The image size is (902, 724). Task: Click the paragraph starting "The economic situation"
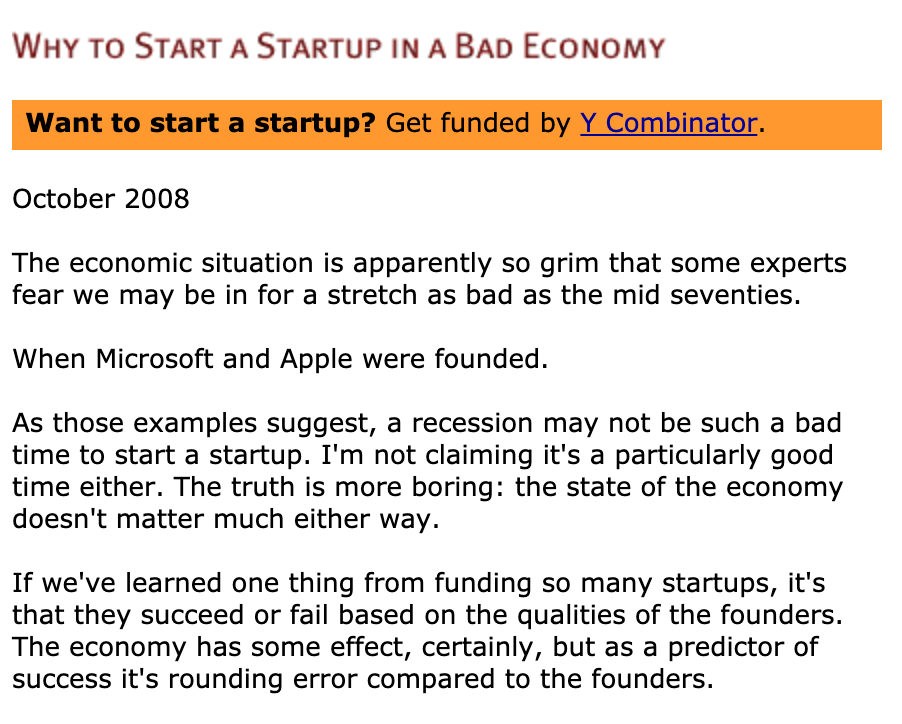point(430,280)
